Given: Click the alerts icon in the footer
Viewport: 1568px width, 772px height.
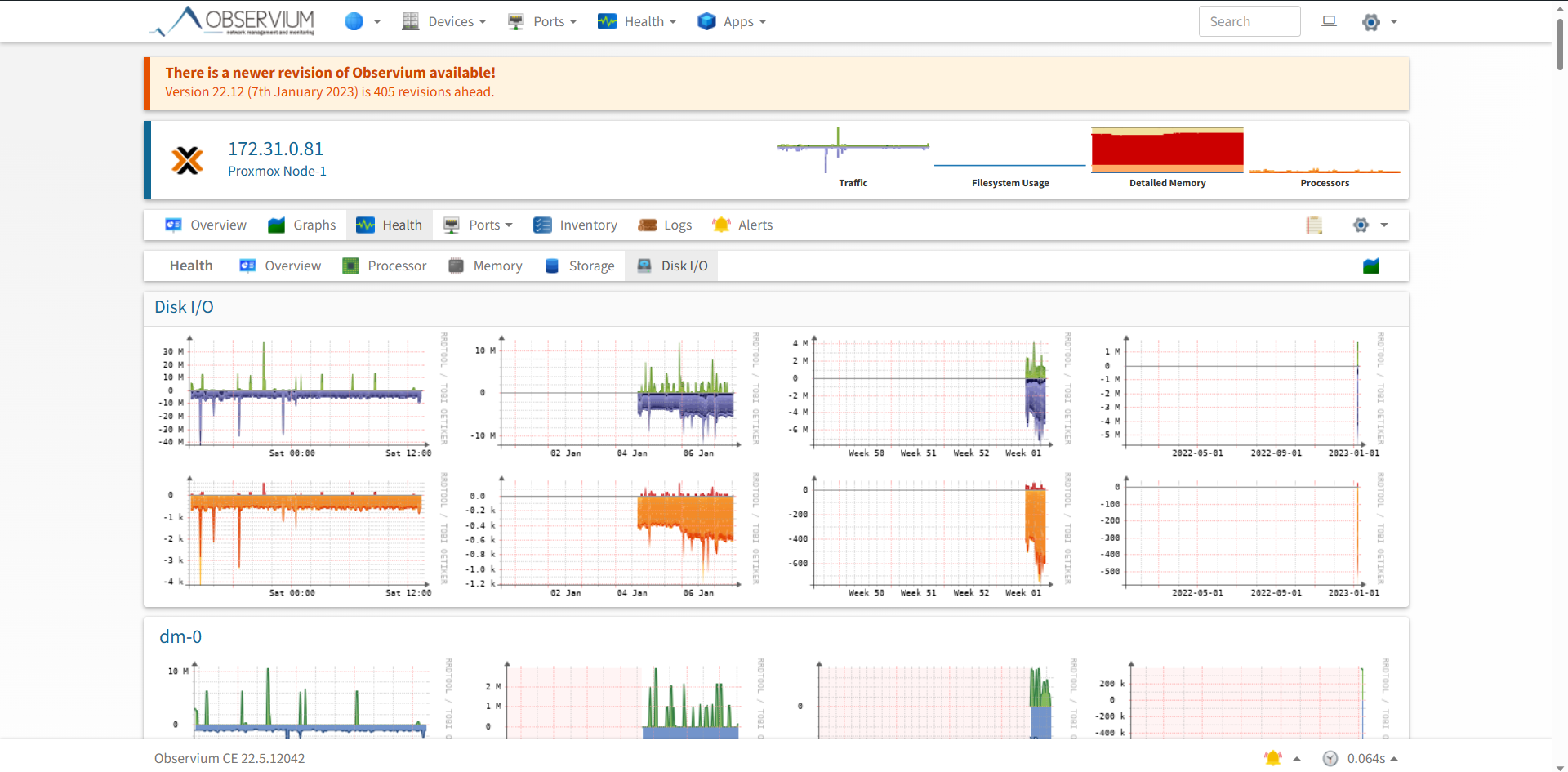Looking at the screenshot, I should [1273, 758].
